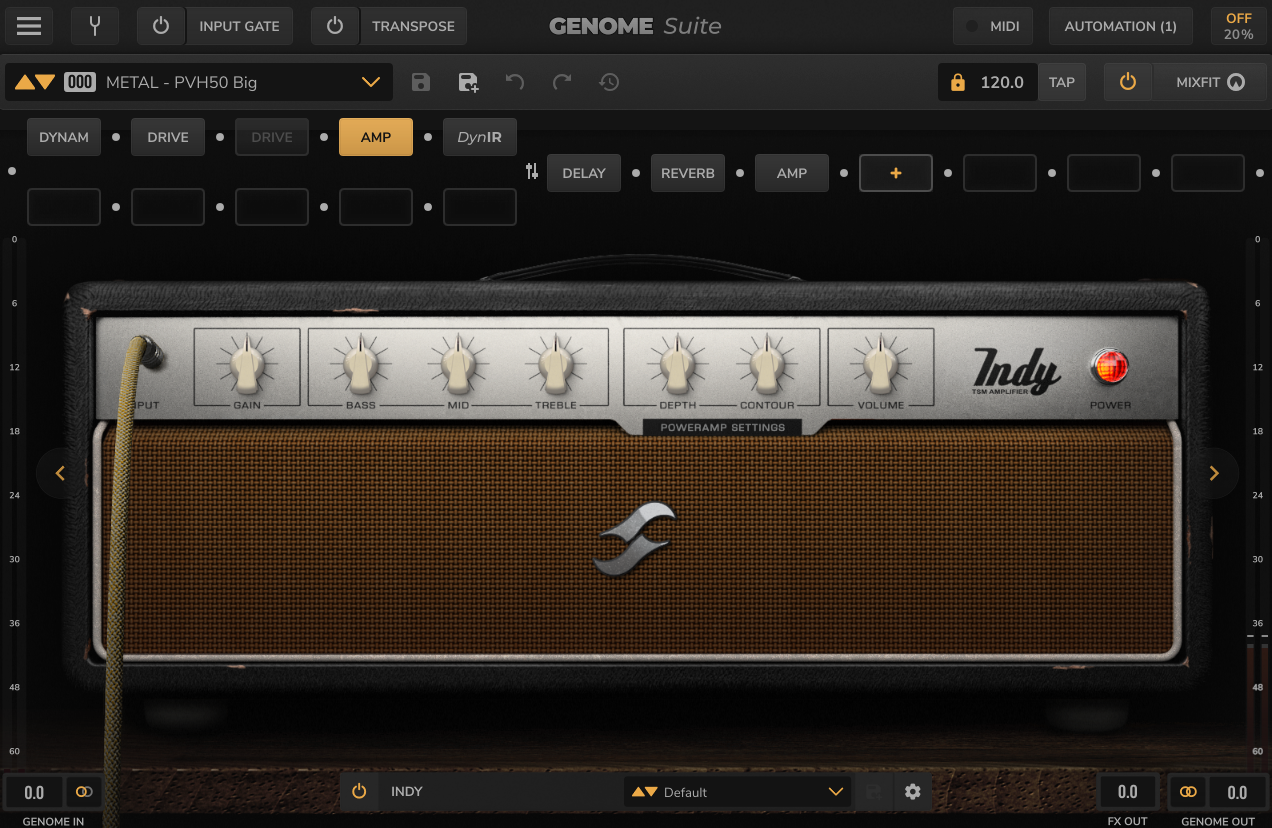Image resolution: width=1272 pixels, height=828 pixels.
Task: Toggle the INDY module power button
Action: point(359,792)
